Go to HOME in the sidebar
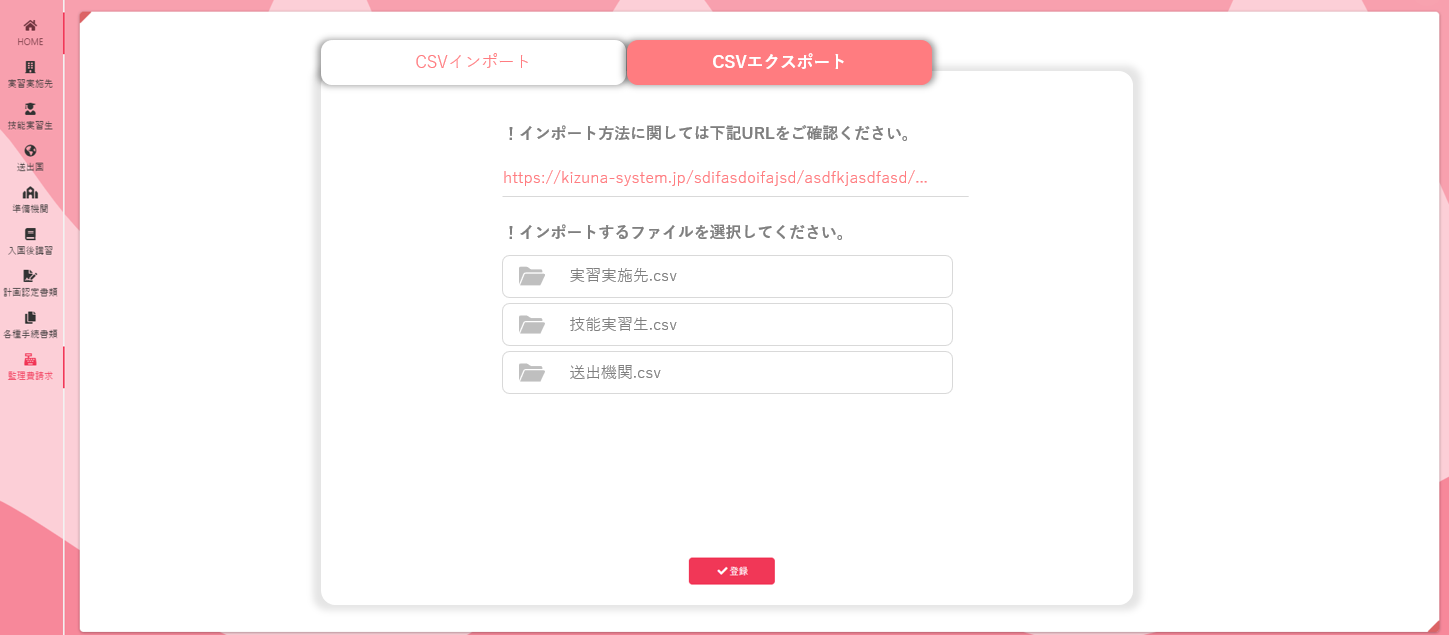 30,26
